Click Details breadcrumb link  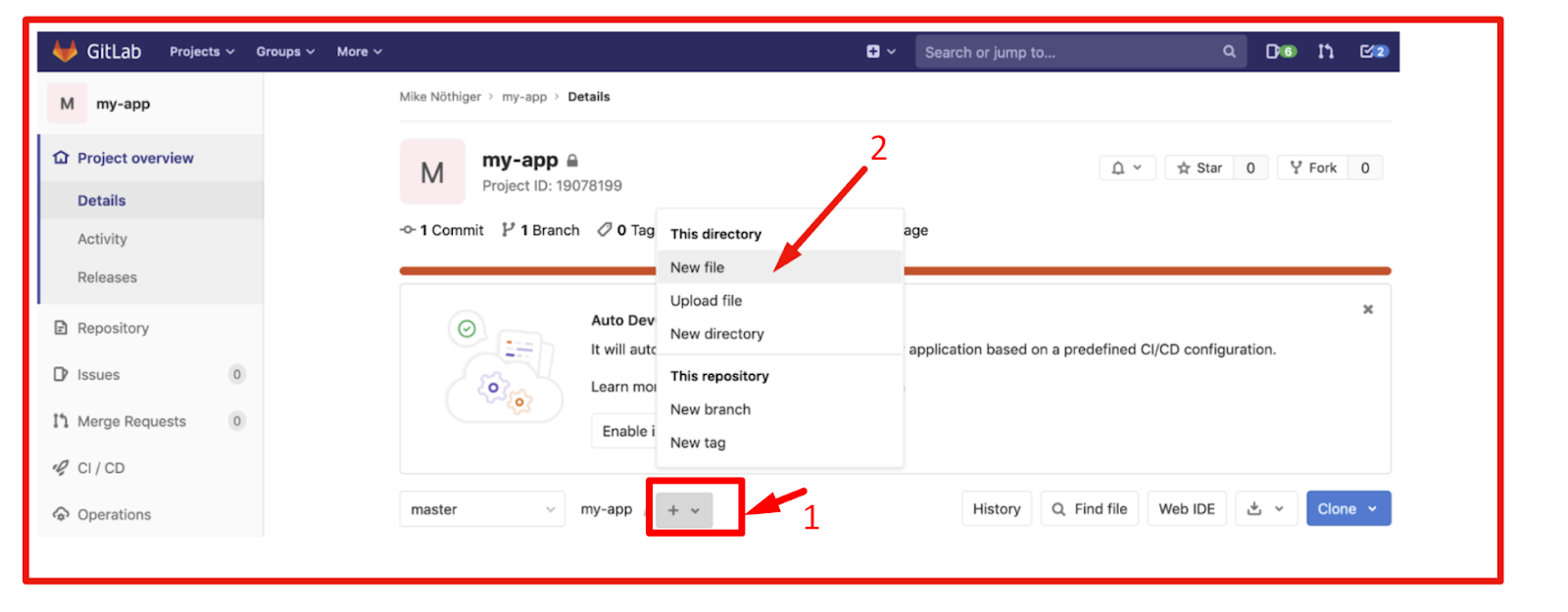[x=589, y=96]
